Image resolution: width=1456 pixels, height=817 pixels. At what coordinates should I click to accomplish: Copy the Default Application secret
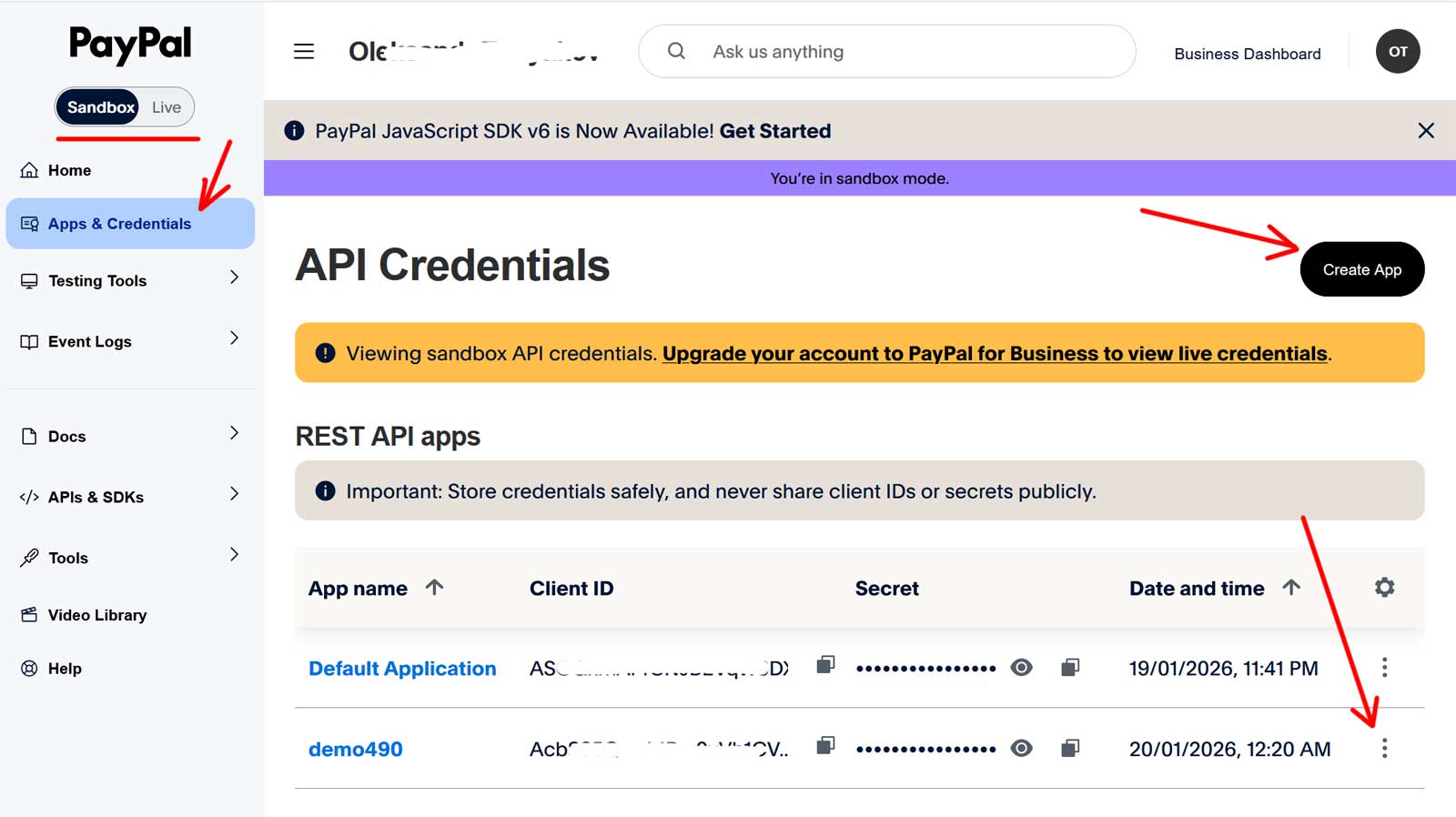click(x=1070, y=668)
